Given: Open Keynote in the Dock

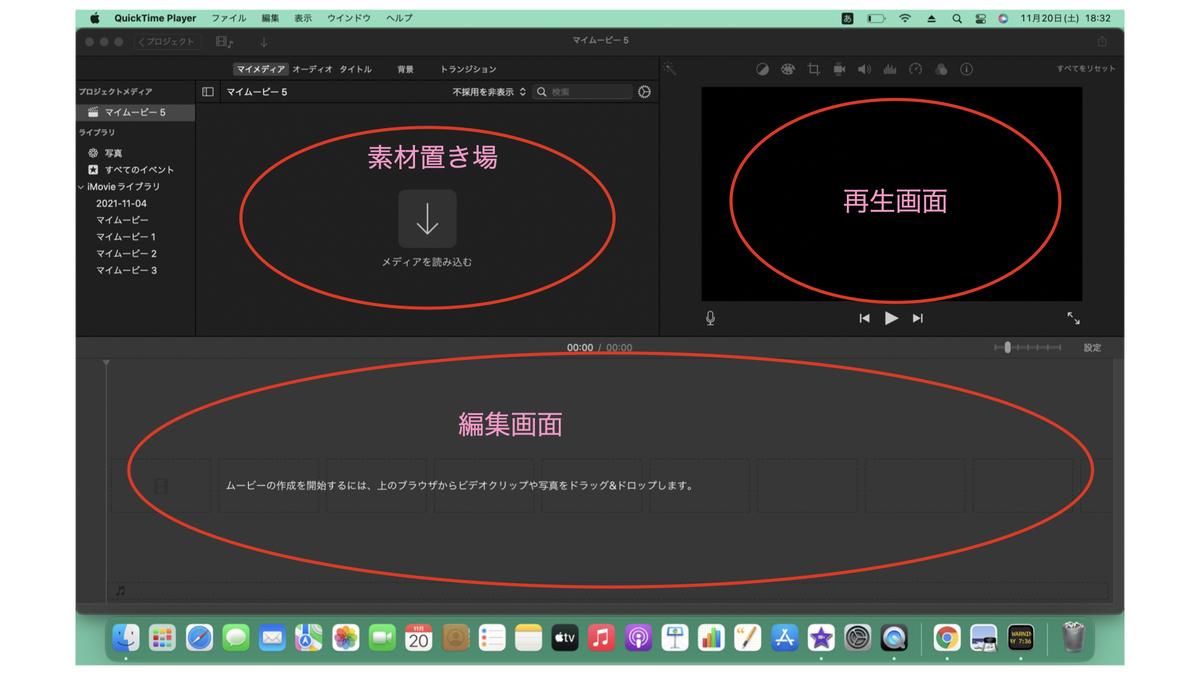Looking at the screenshot, I should click(x=675, y=637).
